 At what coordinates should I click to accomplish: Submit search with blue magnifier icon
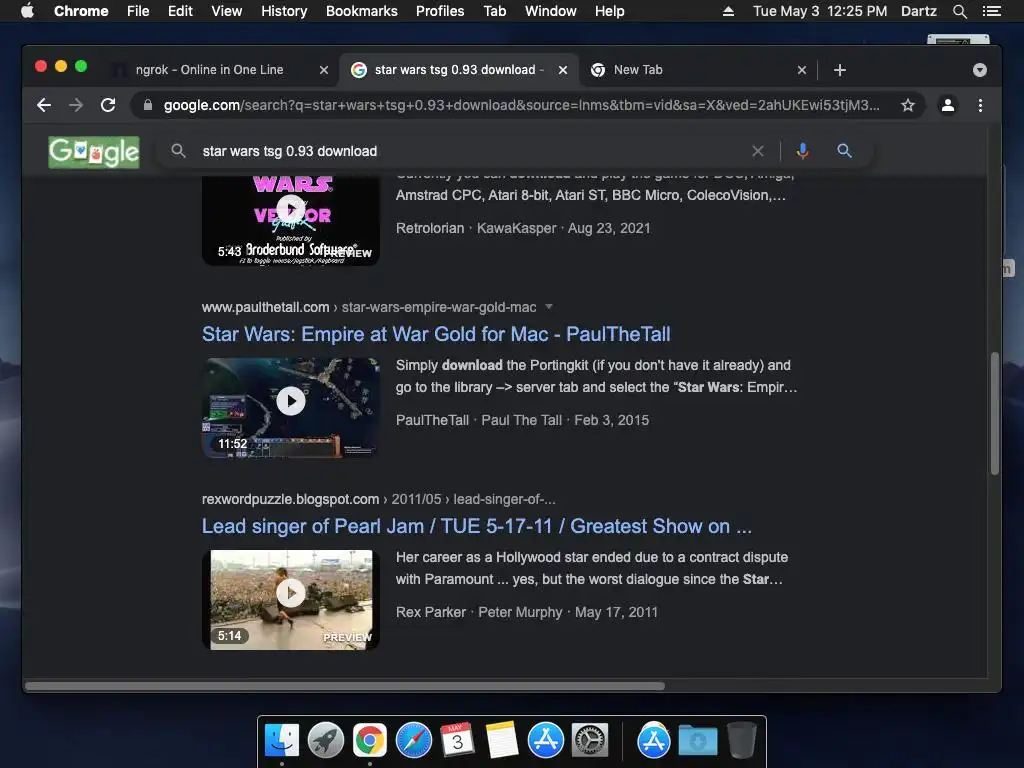[x=844, y=152]
